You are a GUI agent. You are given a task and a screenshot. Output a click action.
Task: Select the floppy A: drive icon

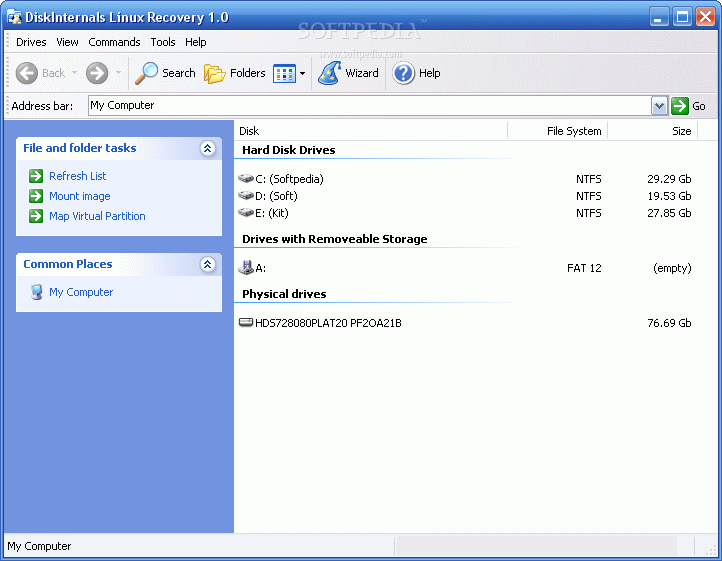point(246,267)
